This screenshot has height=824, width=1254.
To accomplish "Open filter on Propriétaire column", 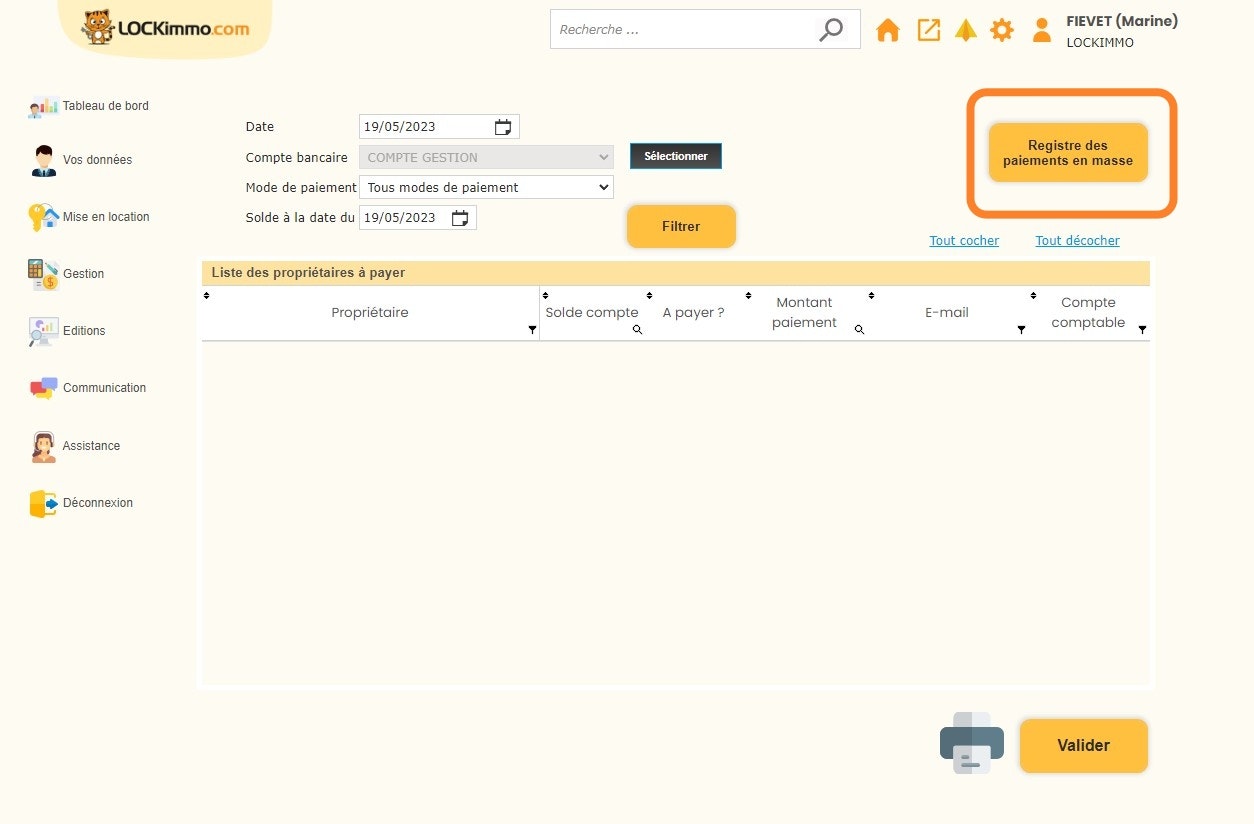I will click(532, 329).
